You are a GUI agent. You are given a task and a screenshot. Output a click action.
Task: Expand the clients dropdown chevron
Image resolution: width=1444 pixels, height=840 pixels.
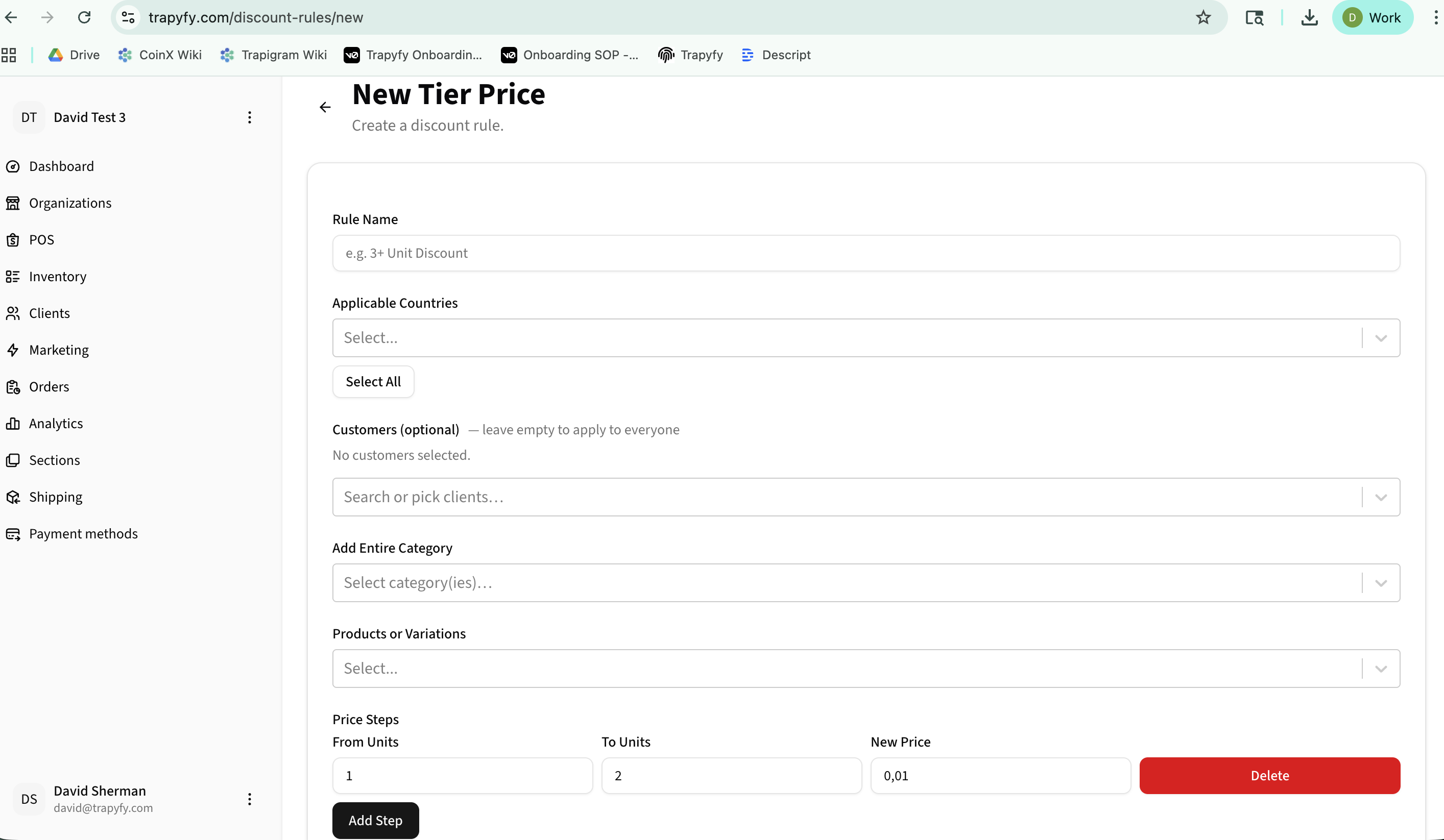point(1381,497)
